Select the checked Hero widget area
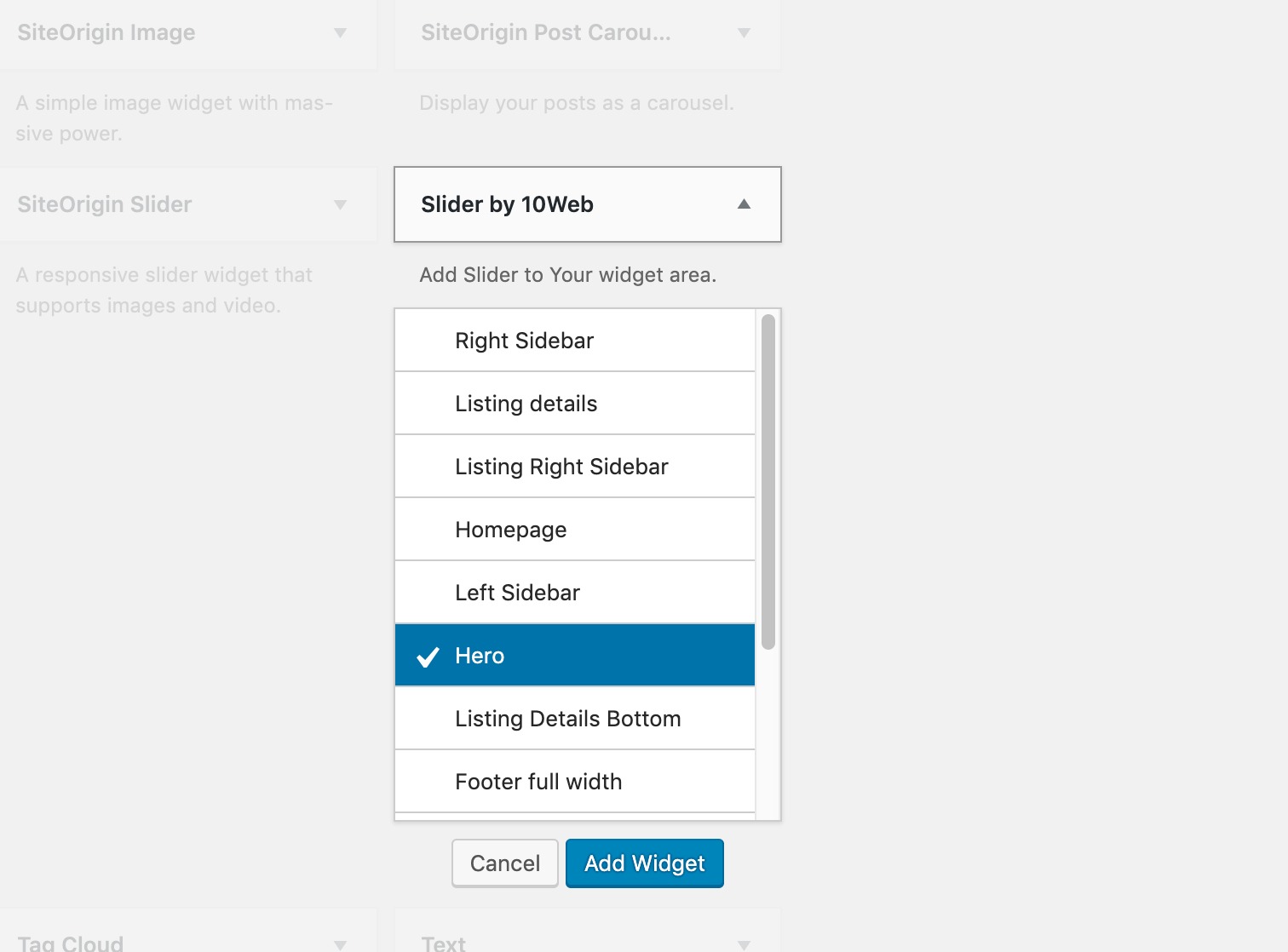The width and height of the screenshot is (1288, 952). [x=575, y=656]
